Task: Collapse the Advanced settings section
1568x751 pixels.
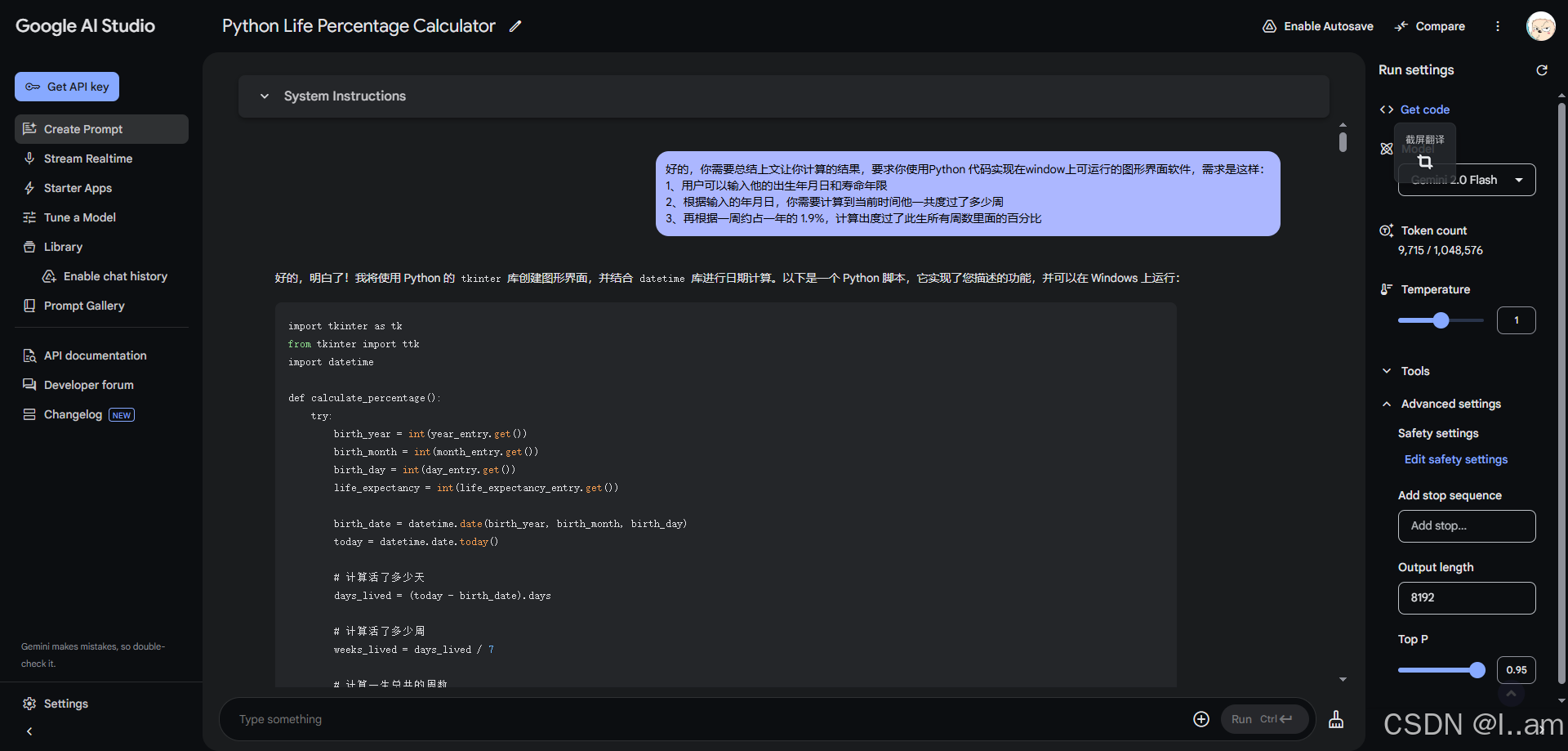Action: [1387, 404]
